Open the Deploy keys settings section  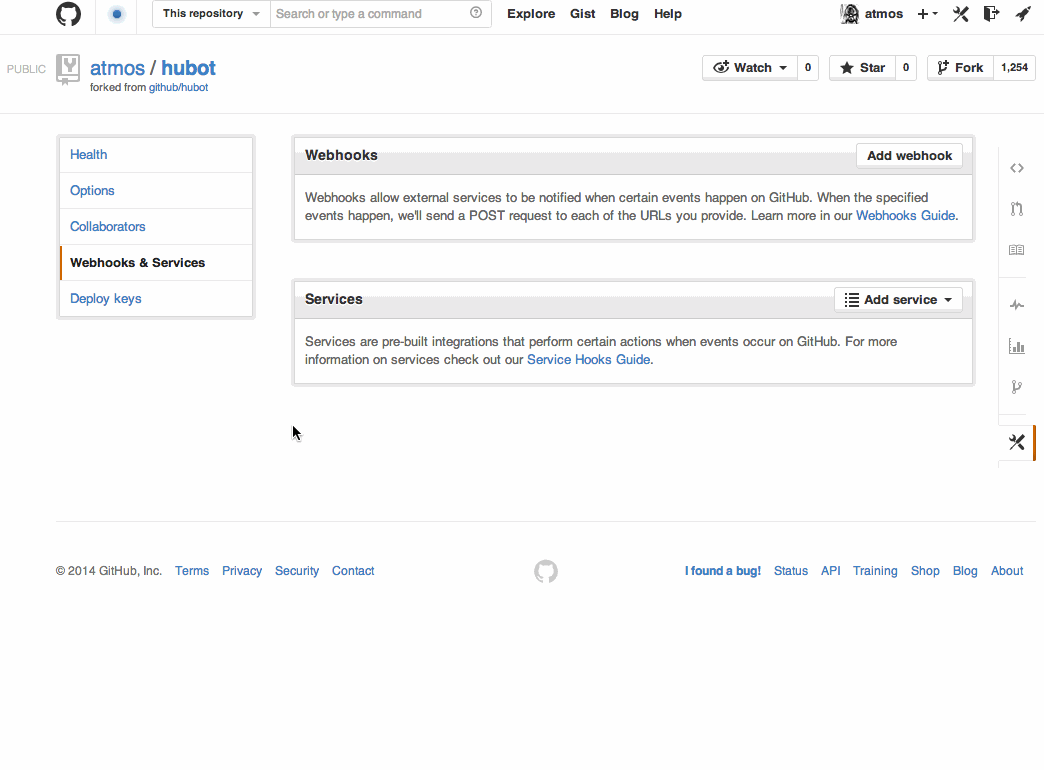click(x=105, y=298)
